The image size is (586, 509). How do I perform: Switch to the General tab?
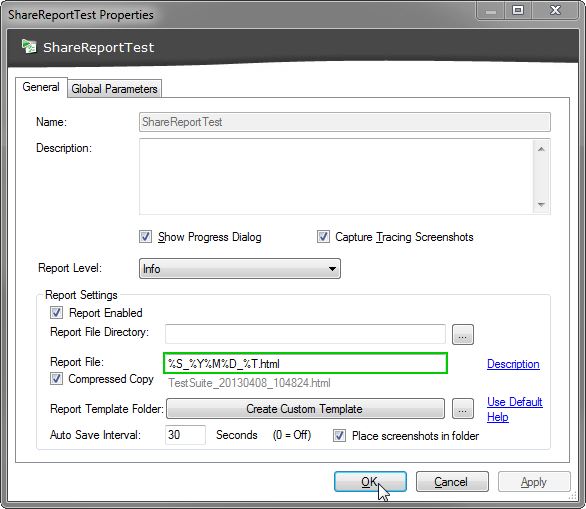click(x=41, y=87)
